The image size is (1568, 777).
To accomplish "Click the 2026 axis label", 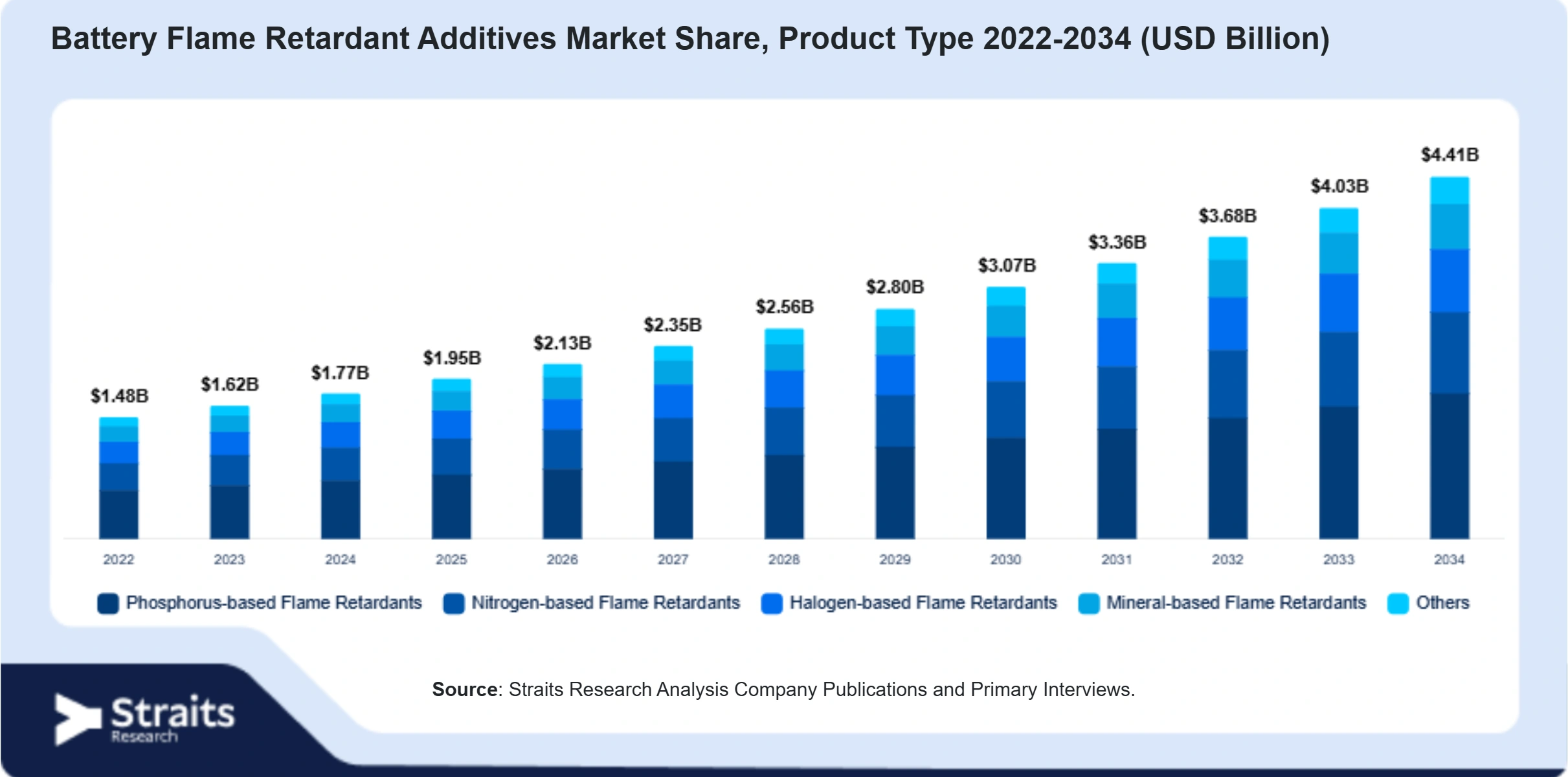I will [x=562, y=559].
